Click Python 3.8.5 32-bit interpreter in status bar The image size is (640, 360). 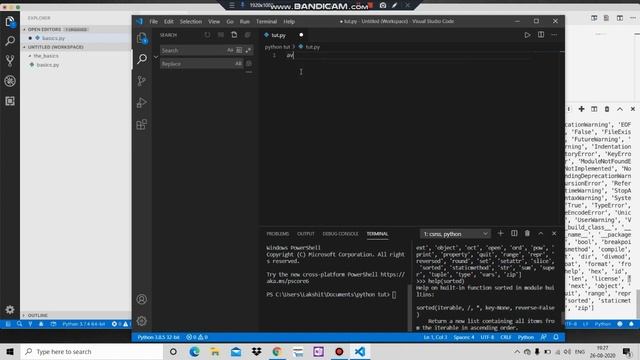click(x=158, y=337)
